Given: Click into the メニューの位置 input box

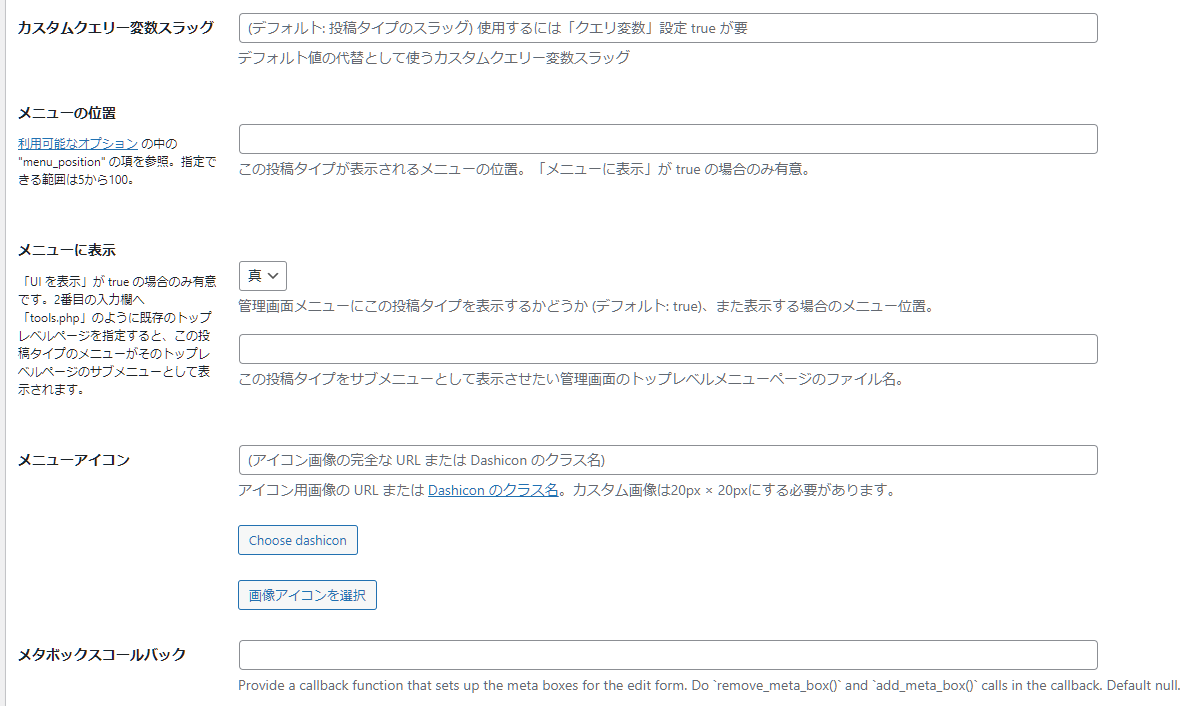Looking at the screenshot, I should point(667,139).
